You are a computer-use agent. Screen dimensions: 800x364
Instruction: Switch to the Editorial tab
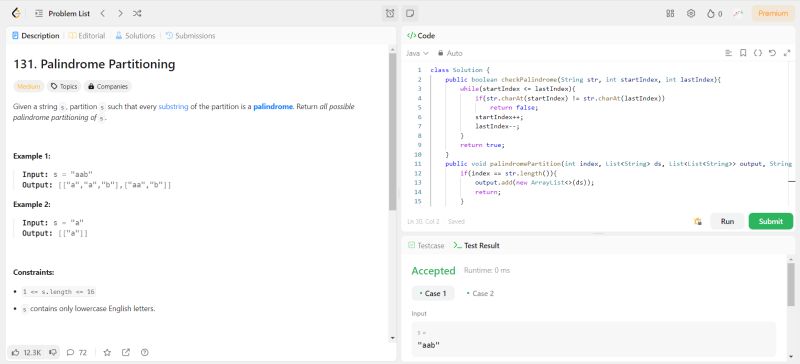[87, 36]
